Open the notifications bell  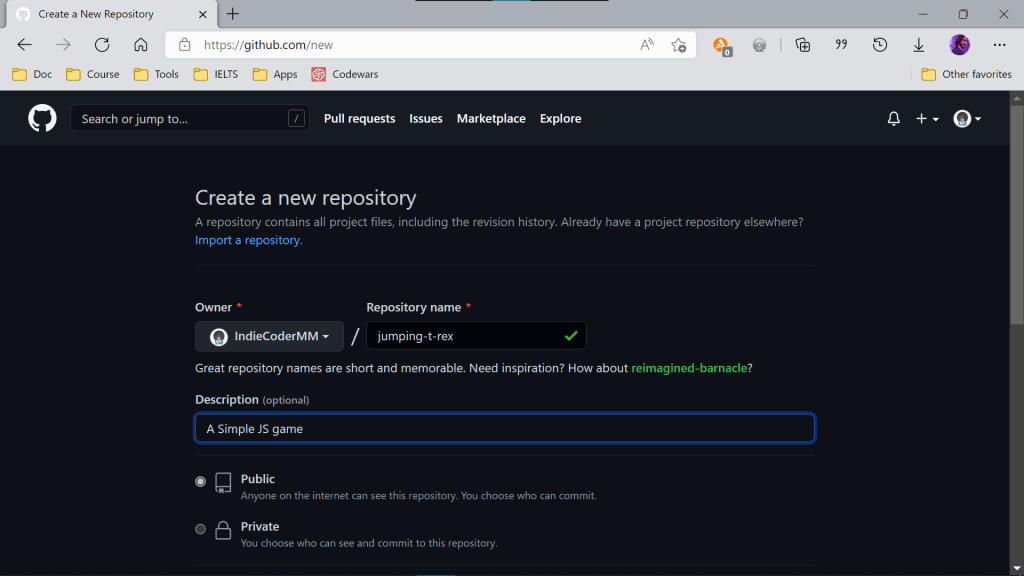tap(893, 119)
